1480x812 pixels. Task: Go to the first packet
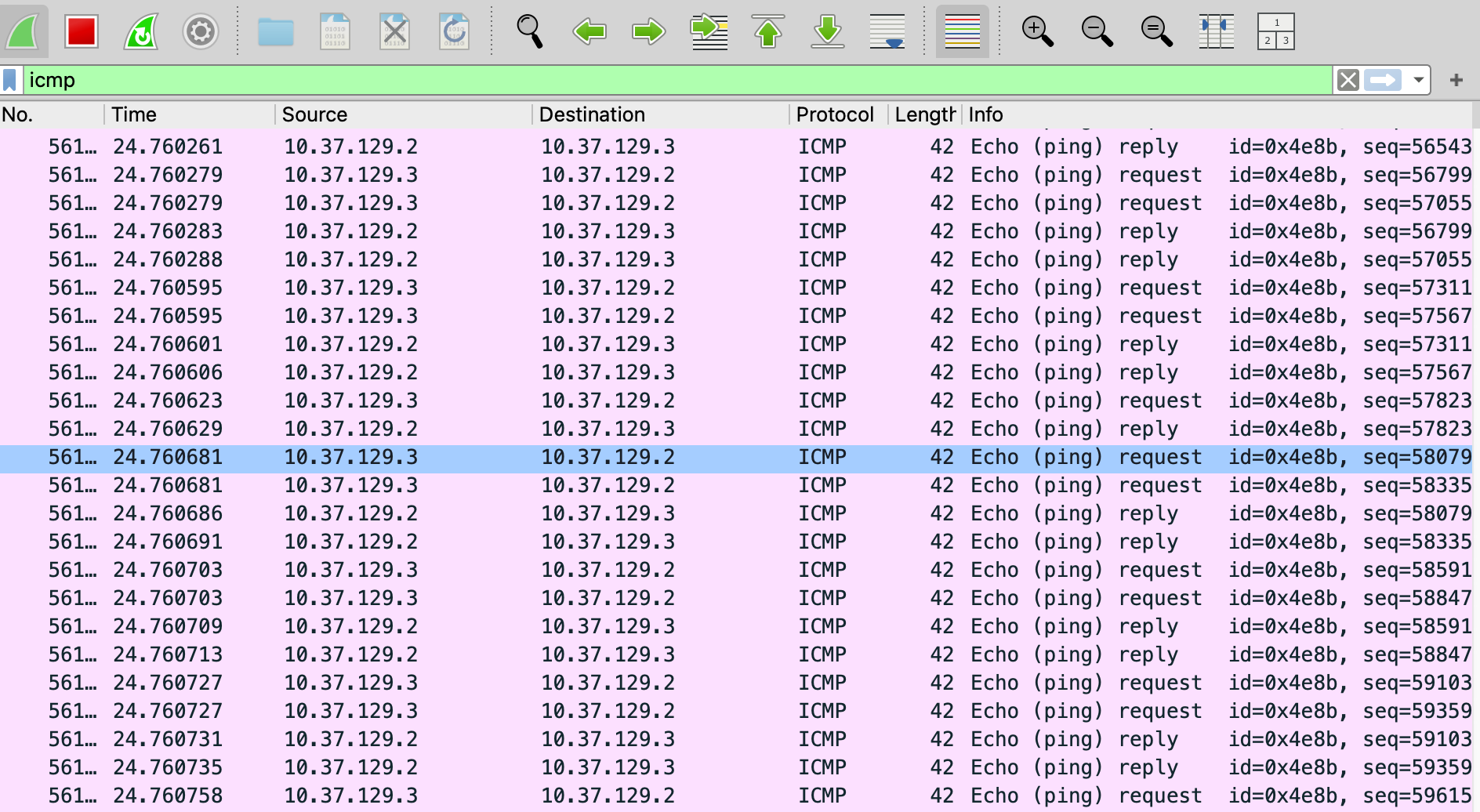point(768,32)
